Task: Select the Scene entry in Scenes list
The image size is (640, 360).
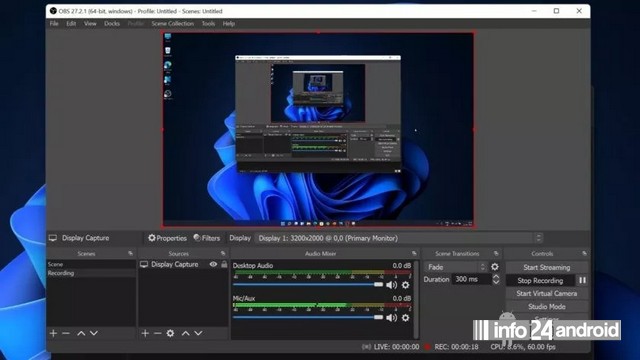Action: (91, 264)
